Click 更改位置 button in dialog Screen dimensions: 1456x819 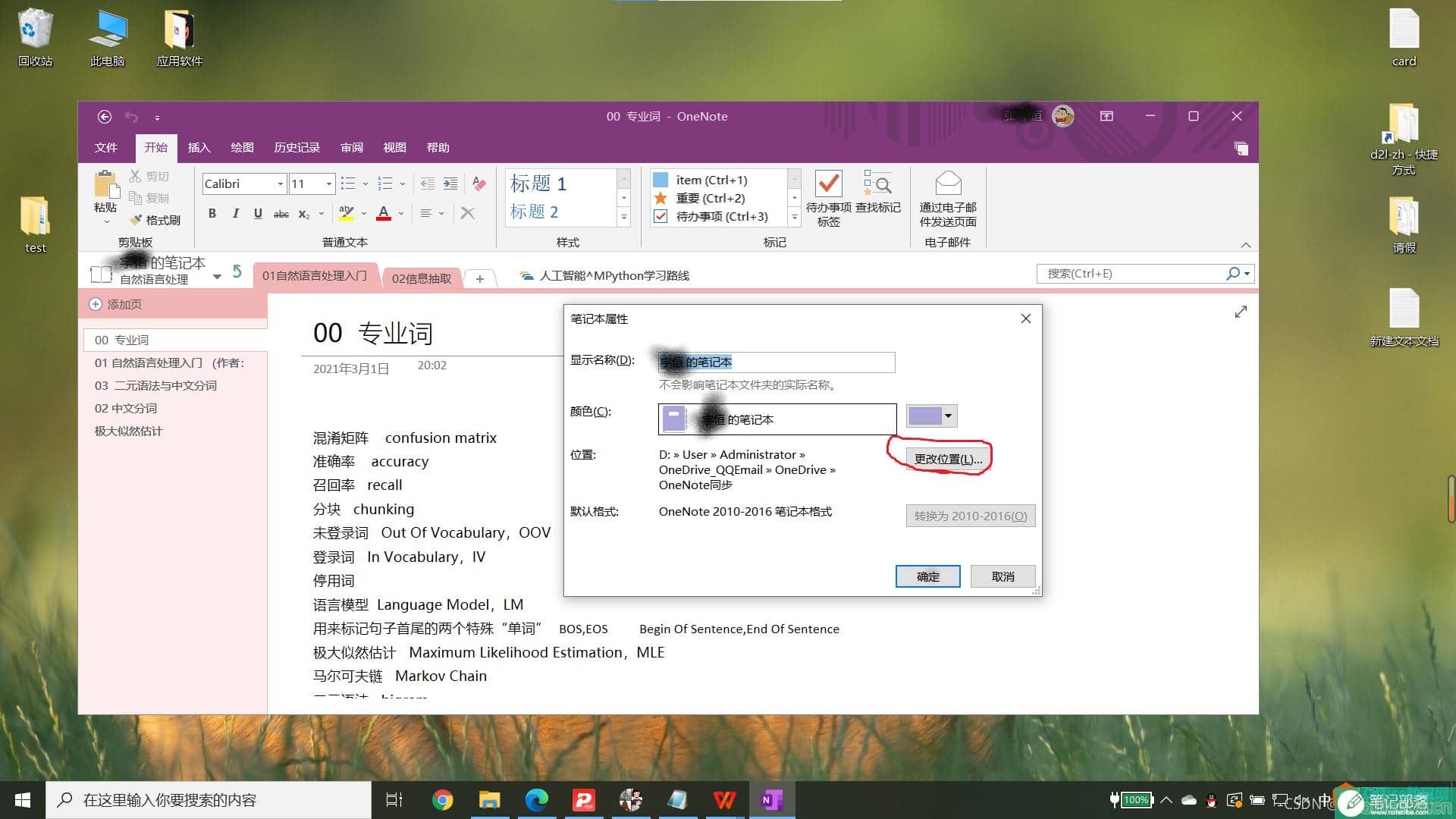click(946, 458)
